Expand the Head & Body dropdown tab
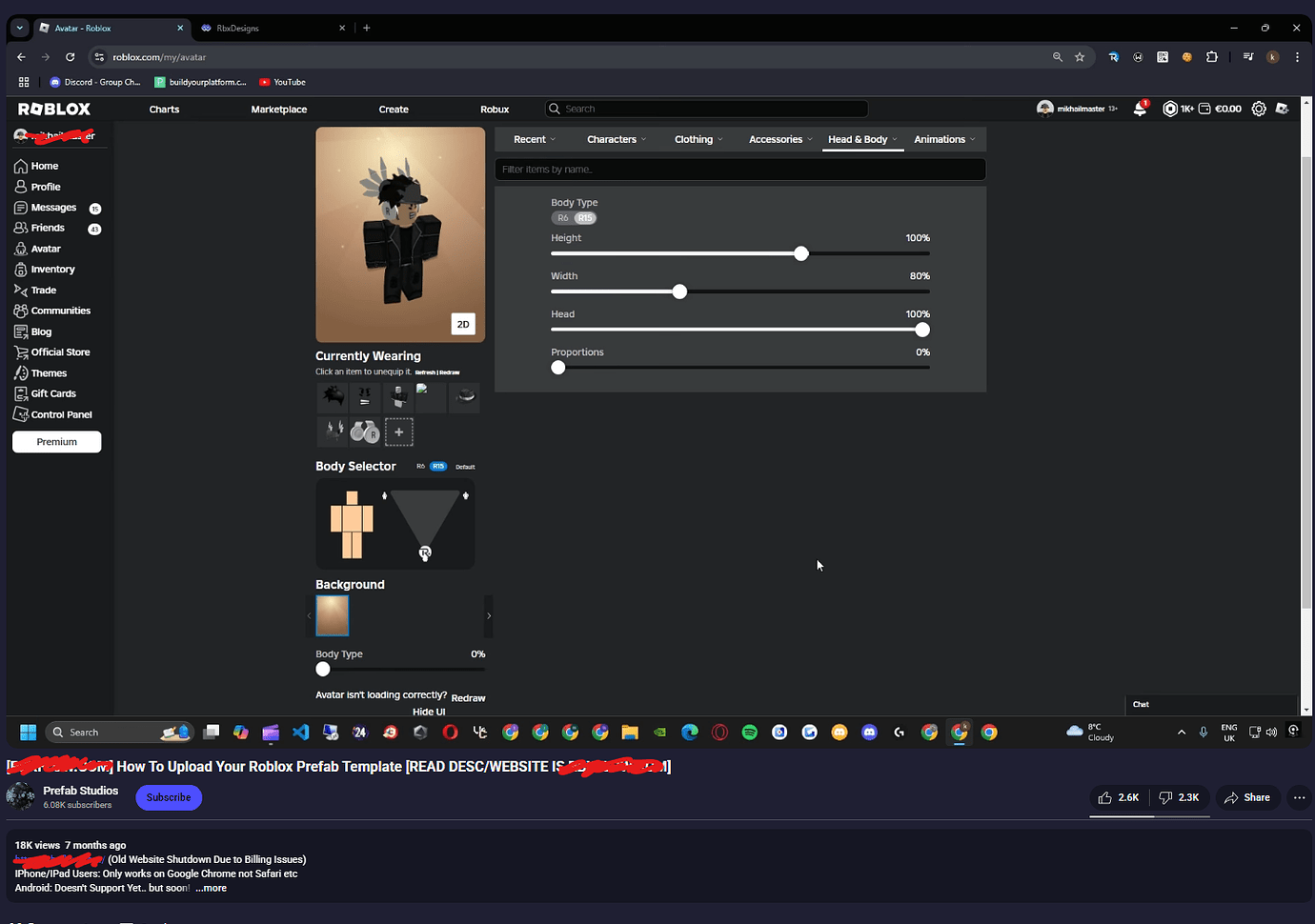 862,139
